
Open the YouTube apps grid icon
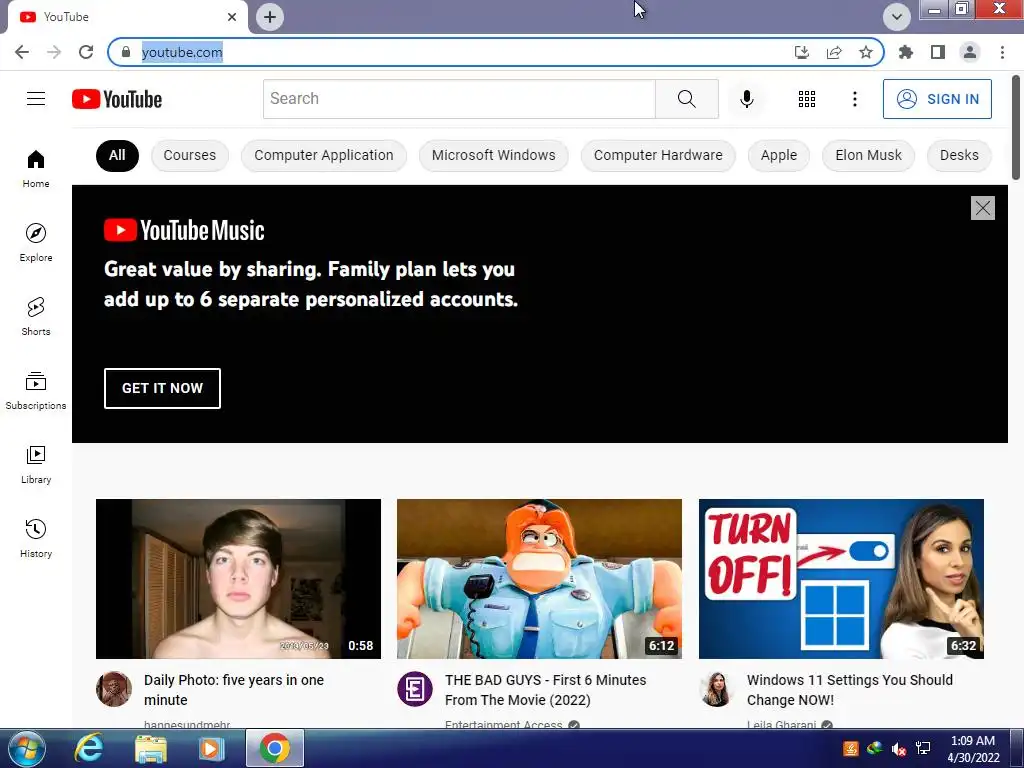(807, 99)
